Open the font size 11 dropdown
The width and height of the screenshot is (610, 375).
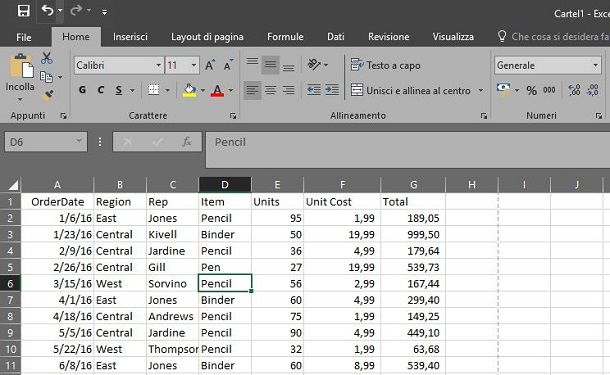coord(194,65)
